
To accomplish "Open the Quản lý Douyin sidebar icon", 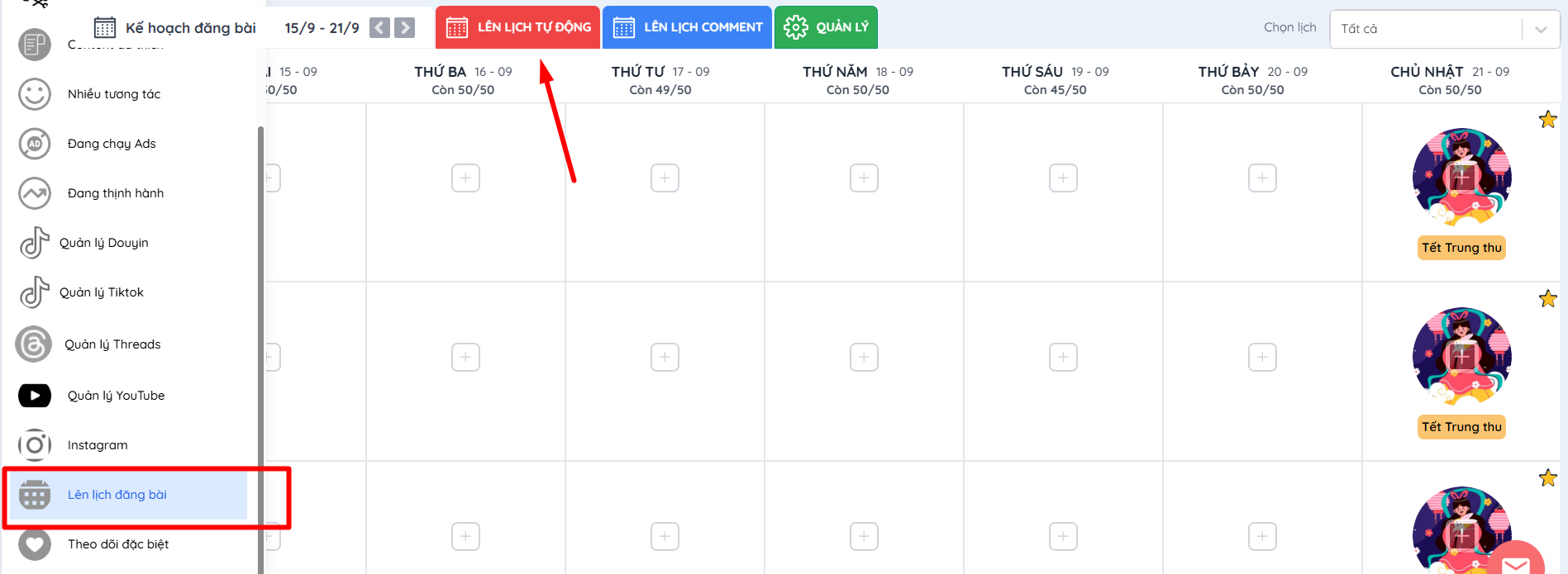I will [34, 243].
